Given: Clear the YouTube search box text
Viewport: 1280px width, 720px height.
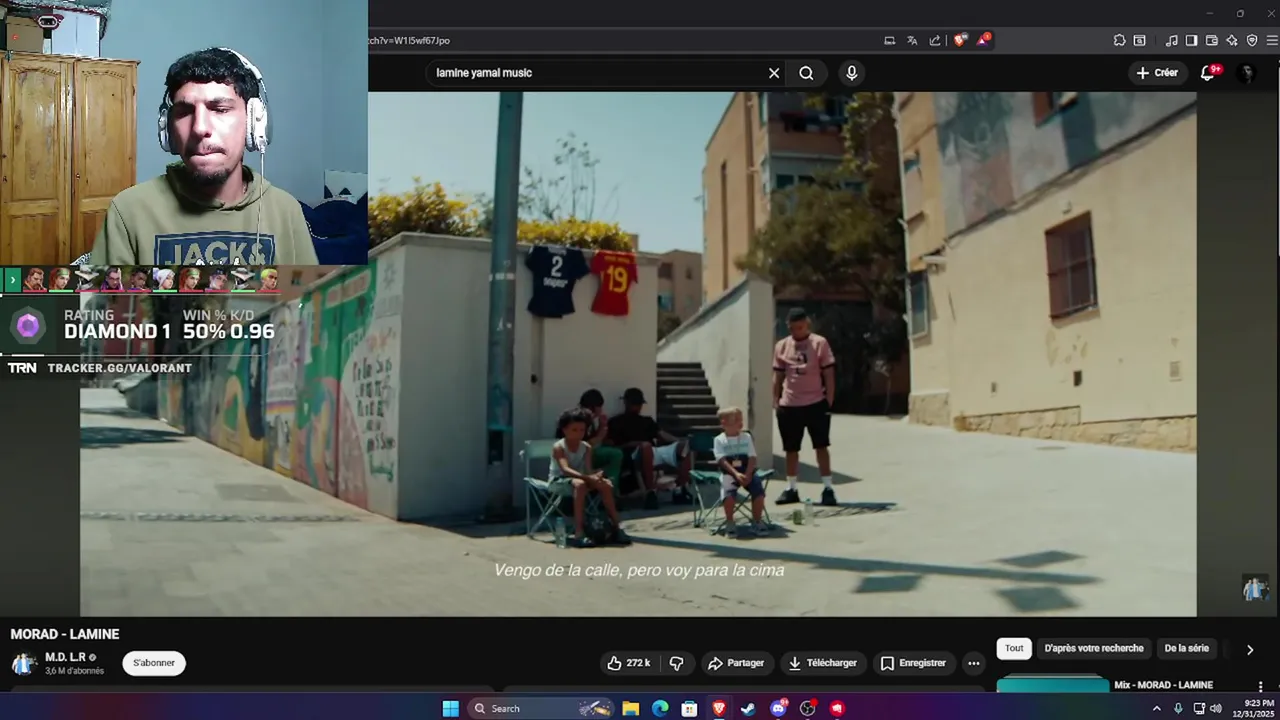Looking at the screenshot, I should (x=773, y=73).
